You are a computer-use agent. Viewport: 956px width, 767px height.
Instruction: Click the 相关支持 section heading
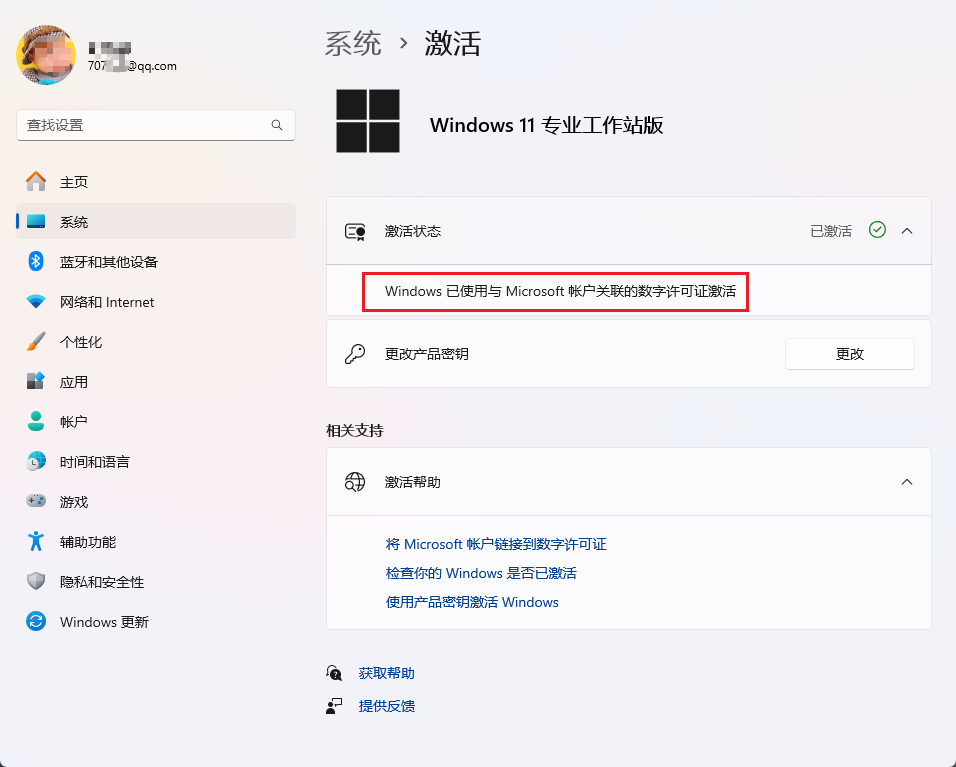355,430
